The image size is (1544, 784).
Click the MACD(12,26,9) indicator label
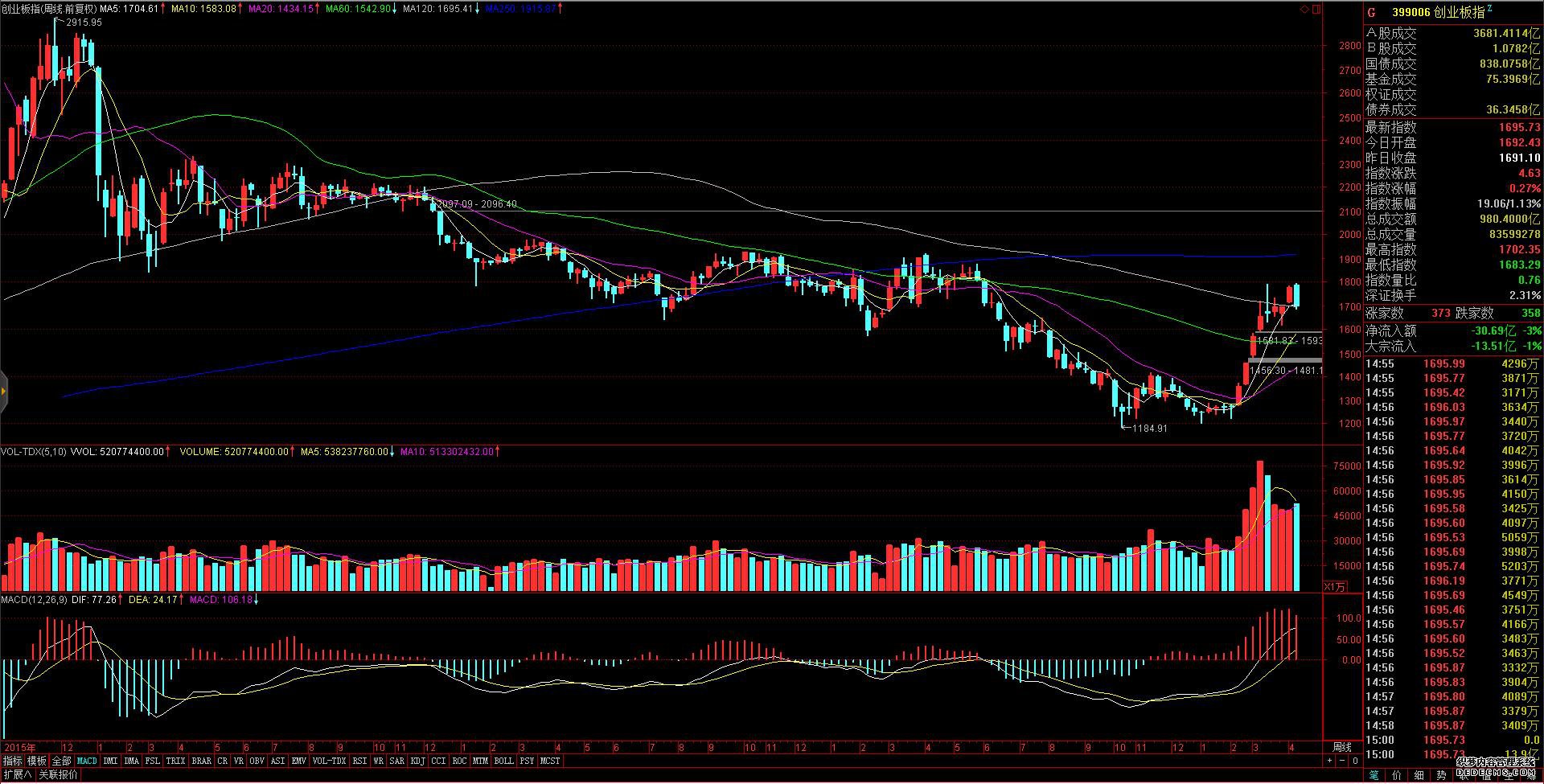[x=33, y=600]
